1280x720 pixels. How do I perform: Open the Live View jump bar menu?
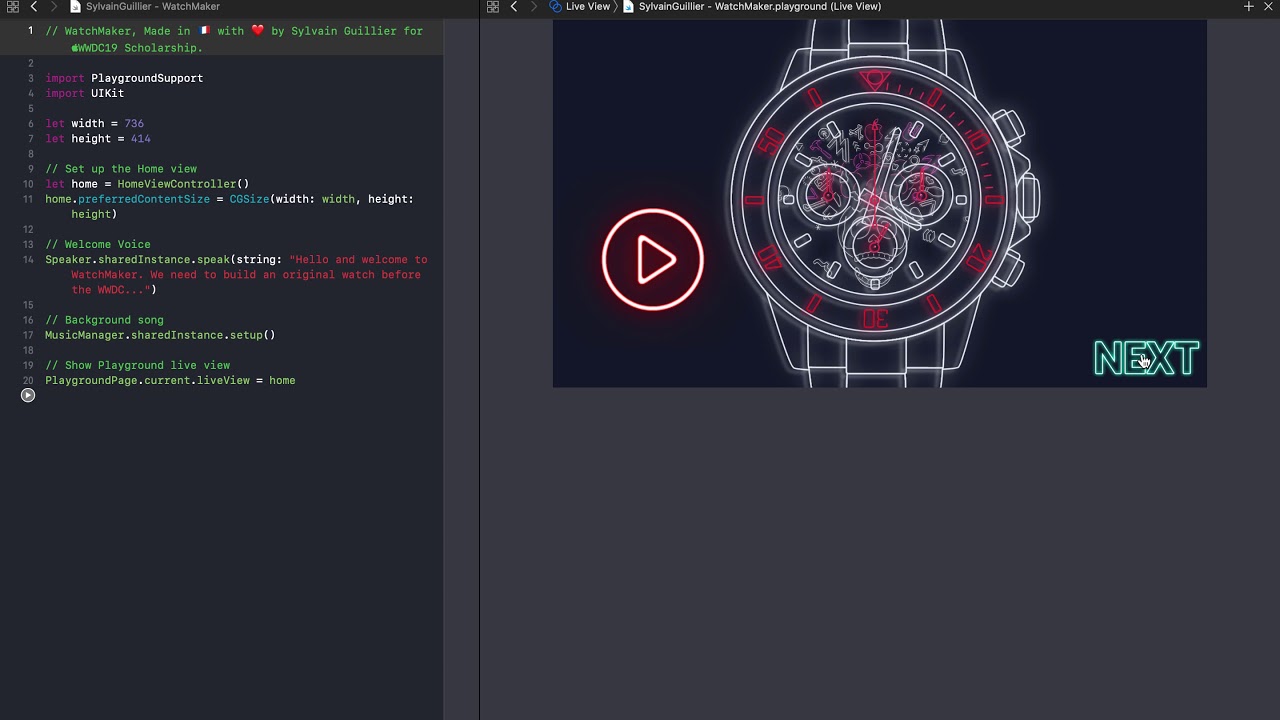588,7
